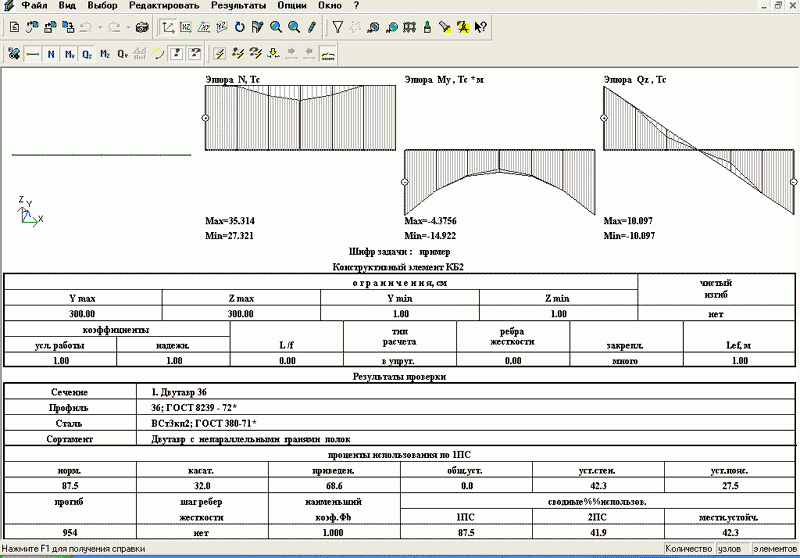
Task: Click the Y max value 300.00 cell
Action: click(x=82, y=313)
